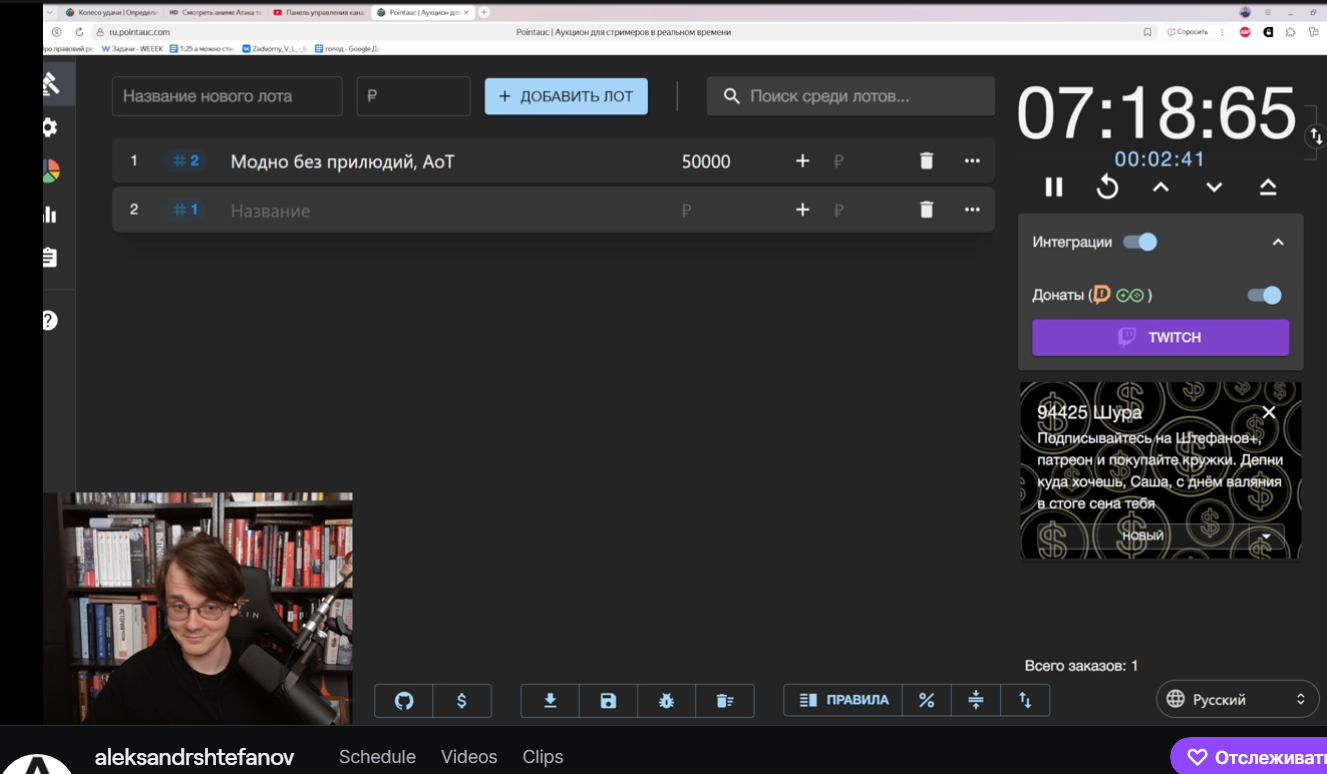The width and height of the screenshot is (1327, 774).
Task: Switch to the Панель управления browser tab
Action: (320, 12)
